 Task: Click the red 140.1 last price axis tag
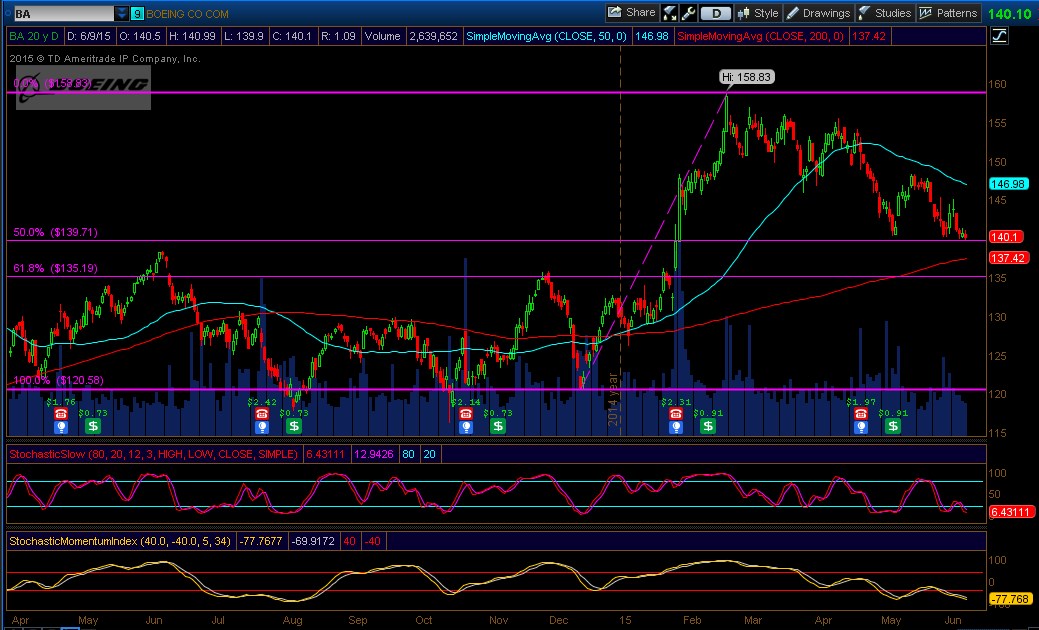point(1007,236)
